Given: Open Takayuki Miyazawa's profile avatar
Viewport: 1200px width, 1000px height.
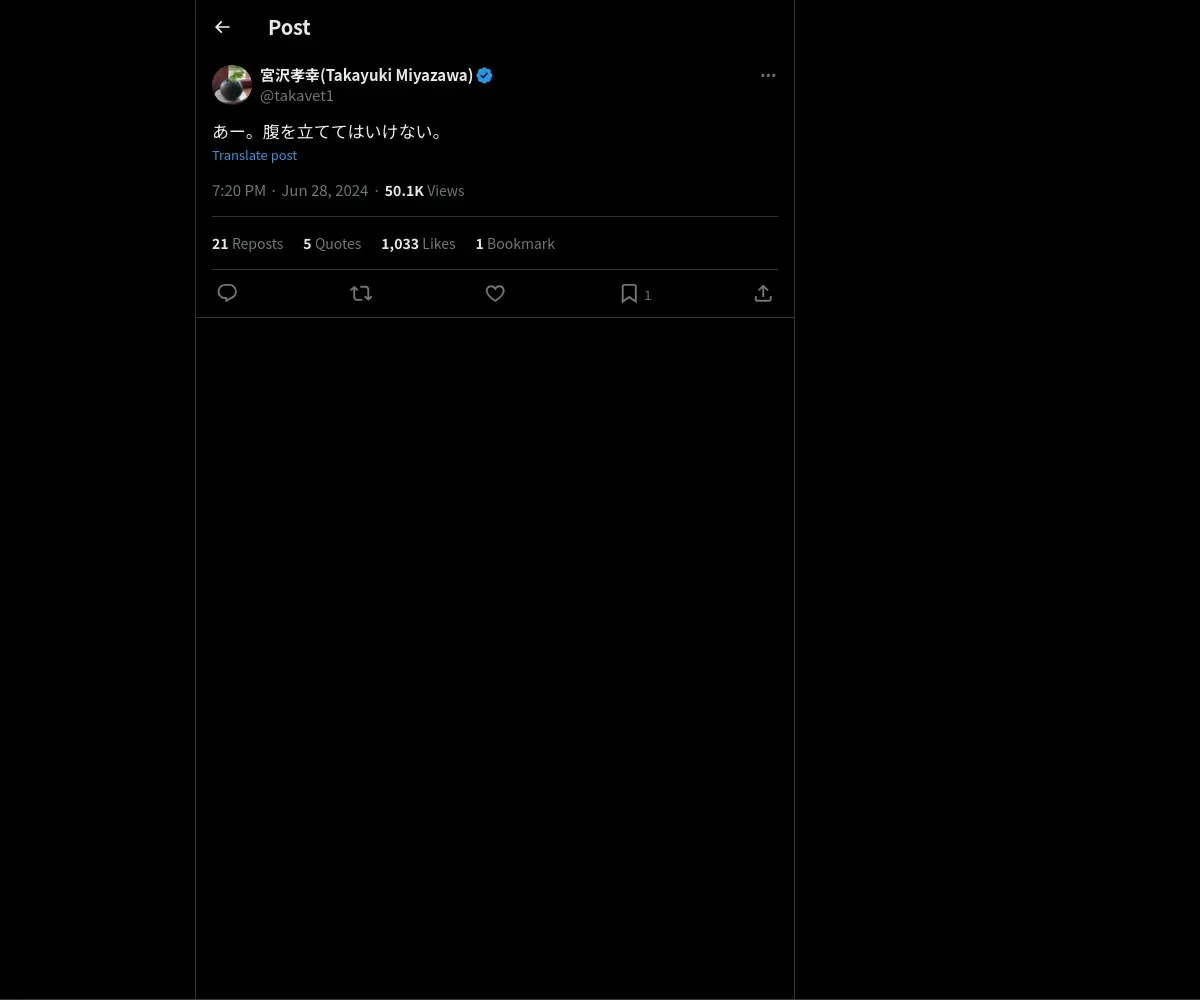Looking at the screenshot, I should coord(232,85).
